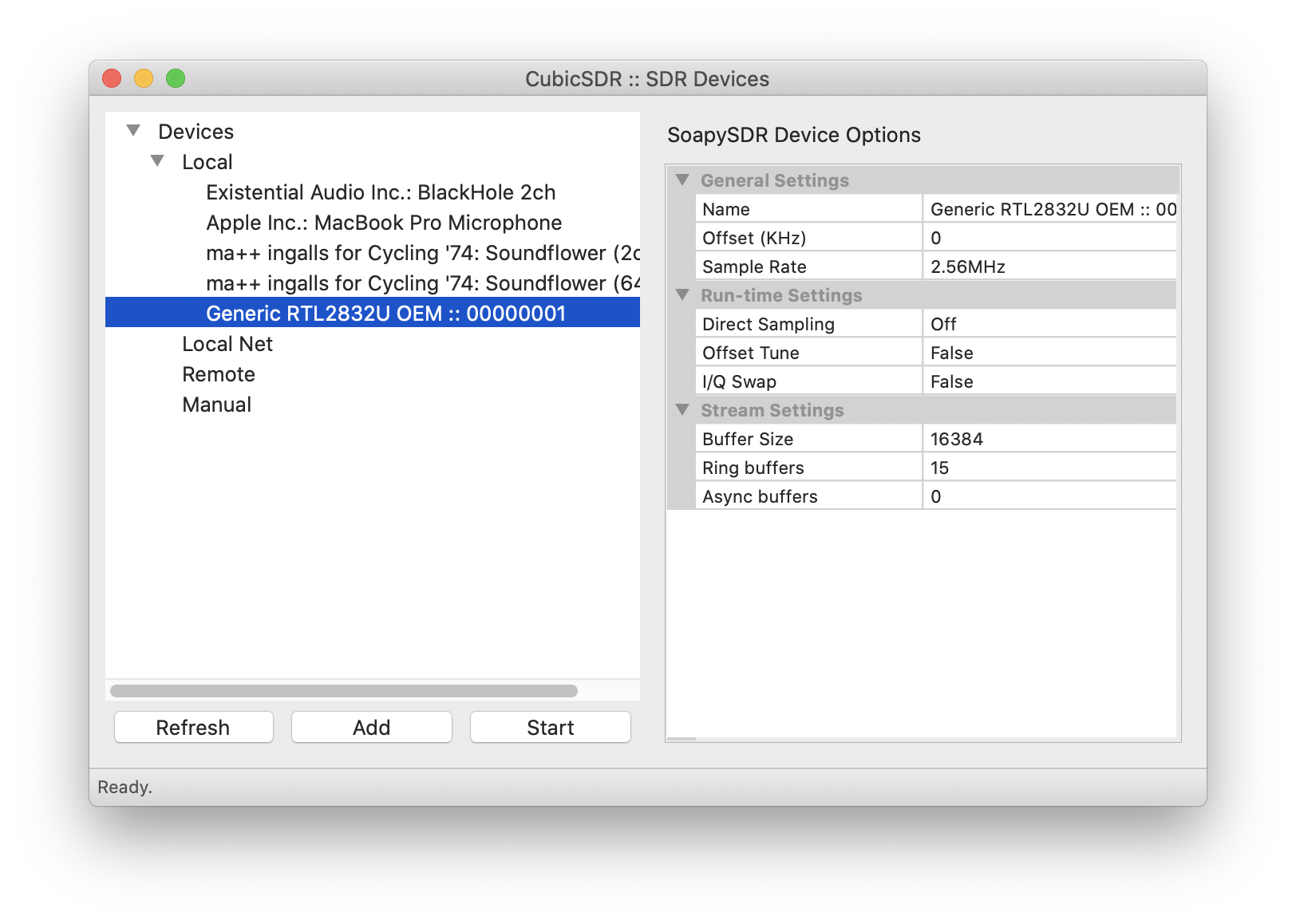The height and width of the screenshot is (924, 1296).
Task: Click the Offset Tune property label
Action: [751, 353]
